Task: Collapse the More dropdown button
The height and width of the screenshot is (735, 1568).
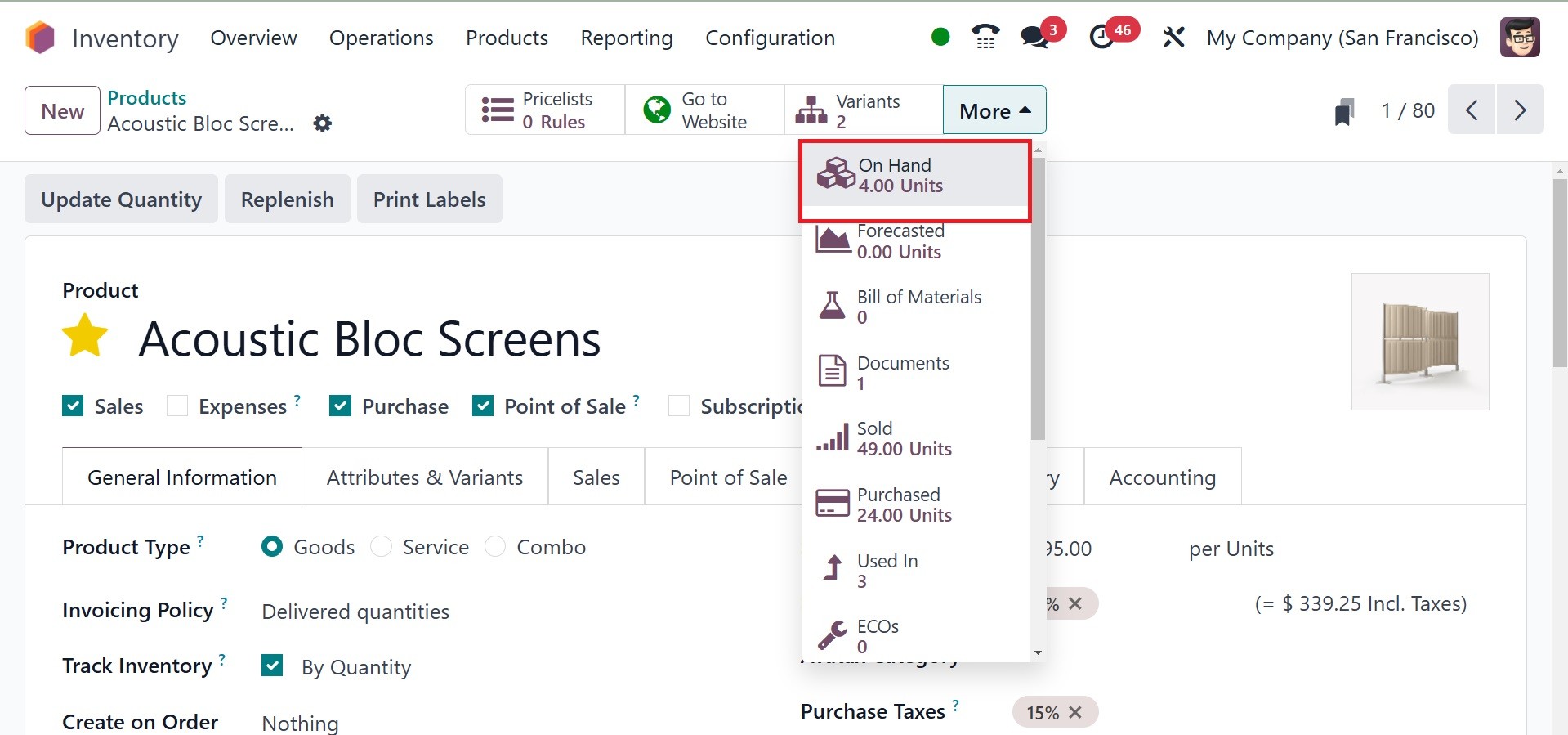Action: [994, 110]
